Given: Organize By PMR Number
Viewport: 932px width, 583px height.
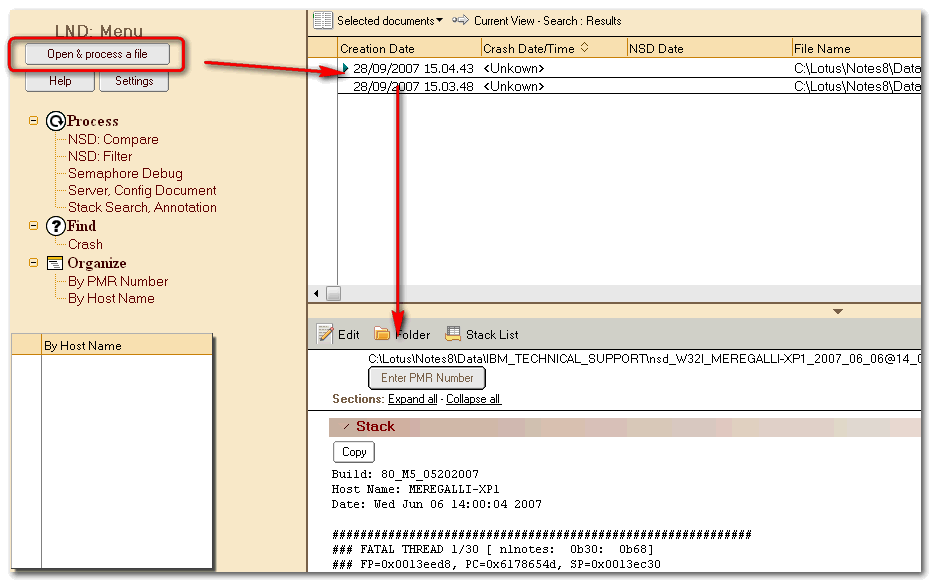Looking at the screenshot, I should [x=118, y=282].
